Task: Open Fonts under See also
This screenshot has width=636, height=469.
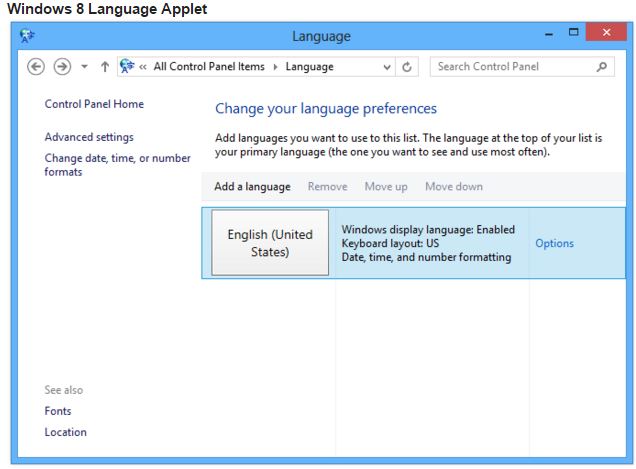Action: point(58,411)
